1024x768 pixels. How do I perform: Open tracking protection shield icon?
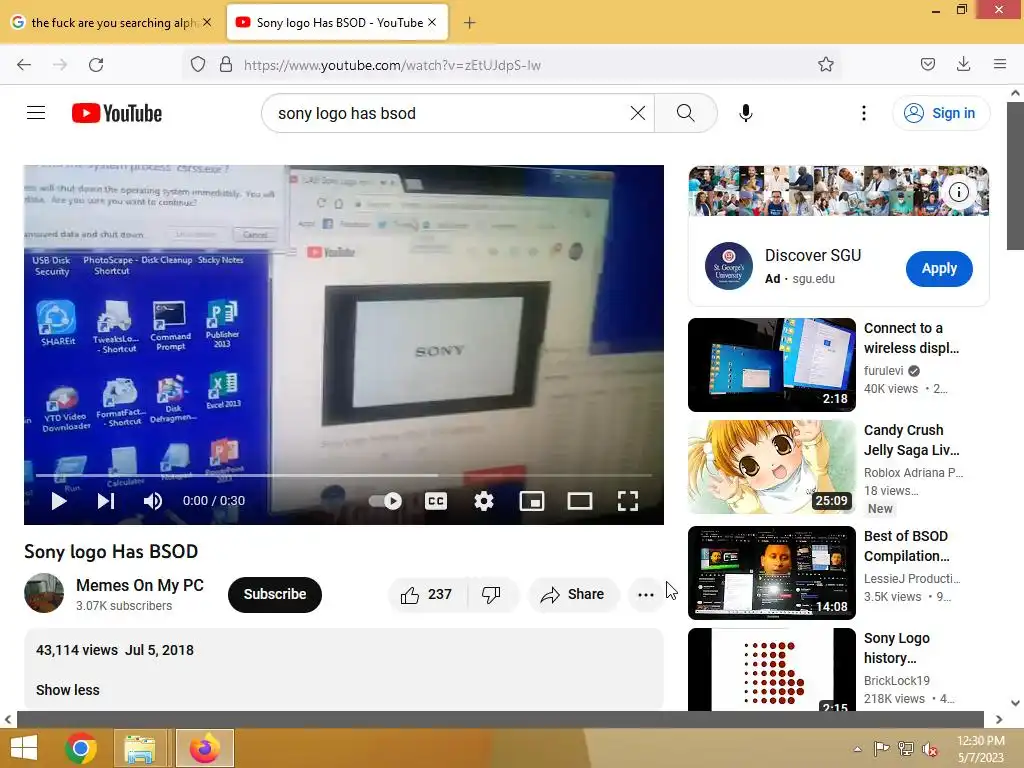tap(198, 64)
